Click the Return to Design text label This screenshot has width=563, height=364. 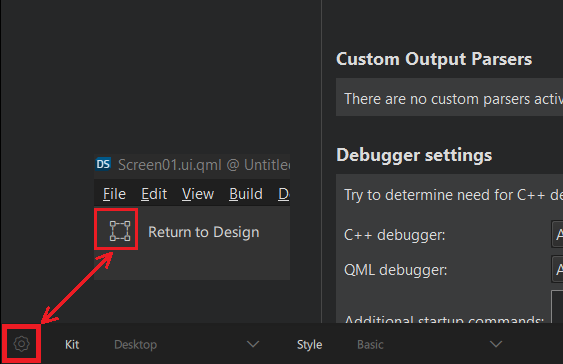204,232
